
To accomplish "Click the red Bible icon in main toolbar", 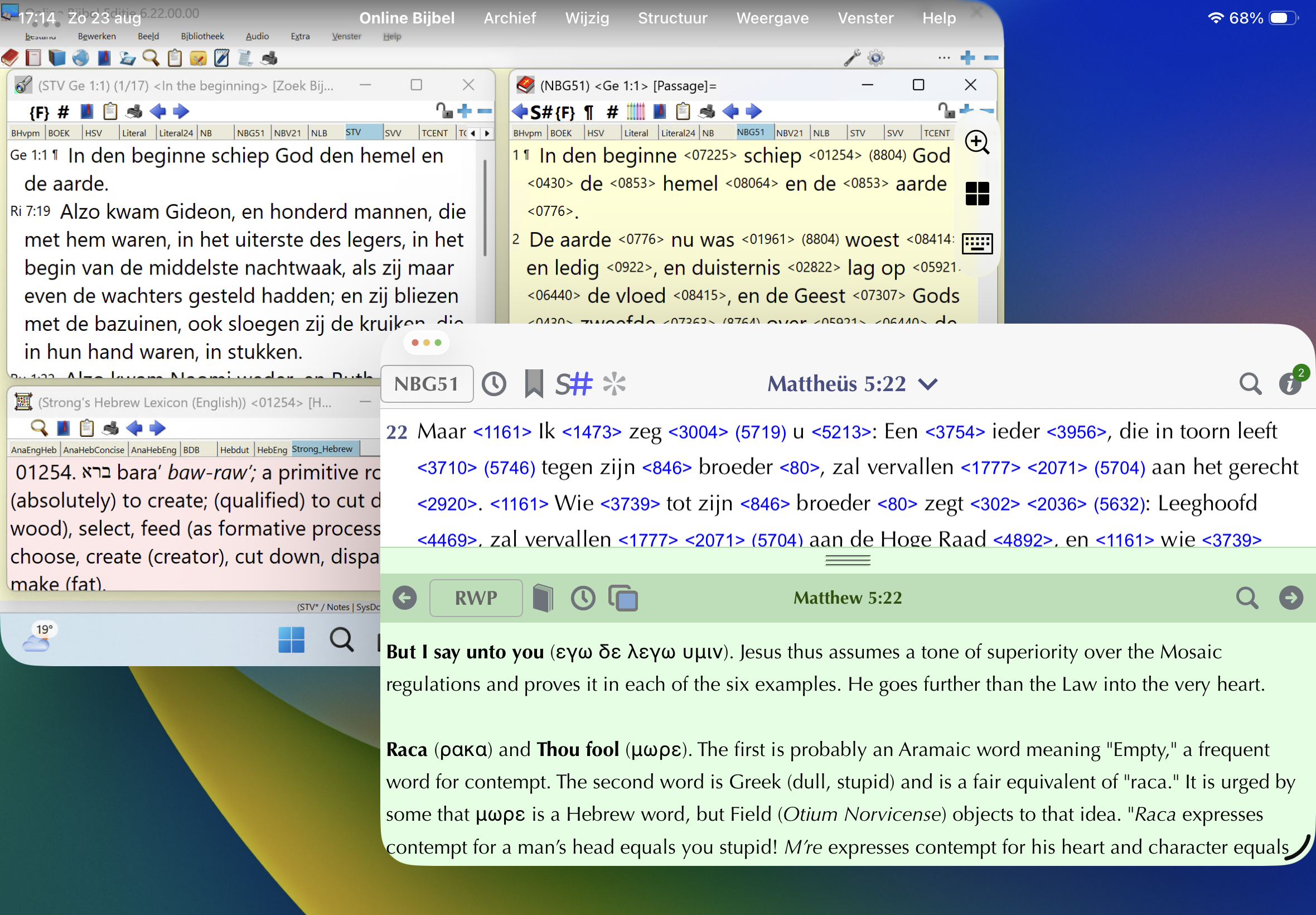I will [x=10, y=58].
